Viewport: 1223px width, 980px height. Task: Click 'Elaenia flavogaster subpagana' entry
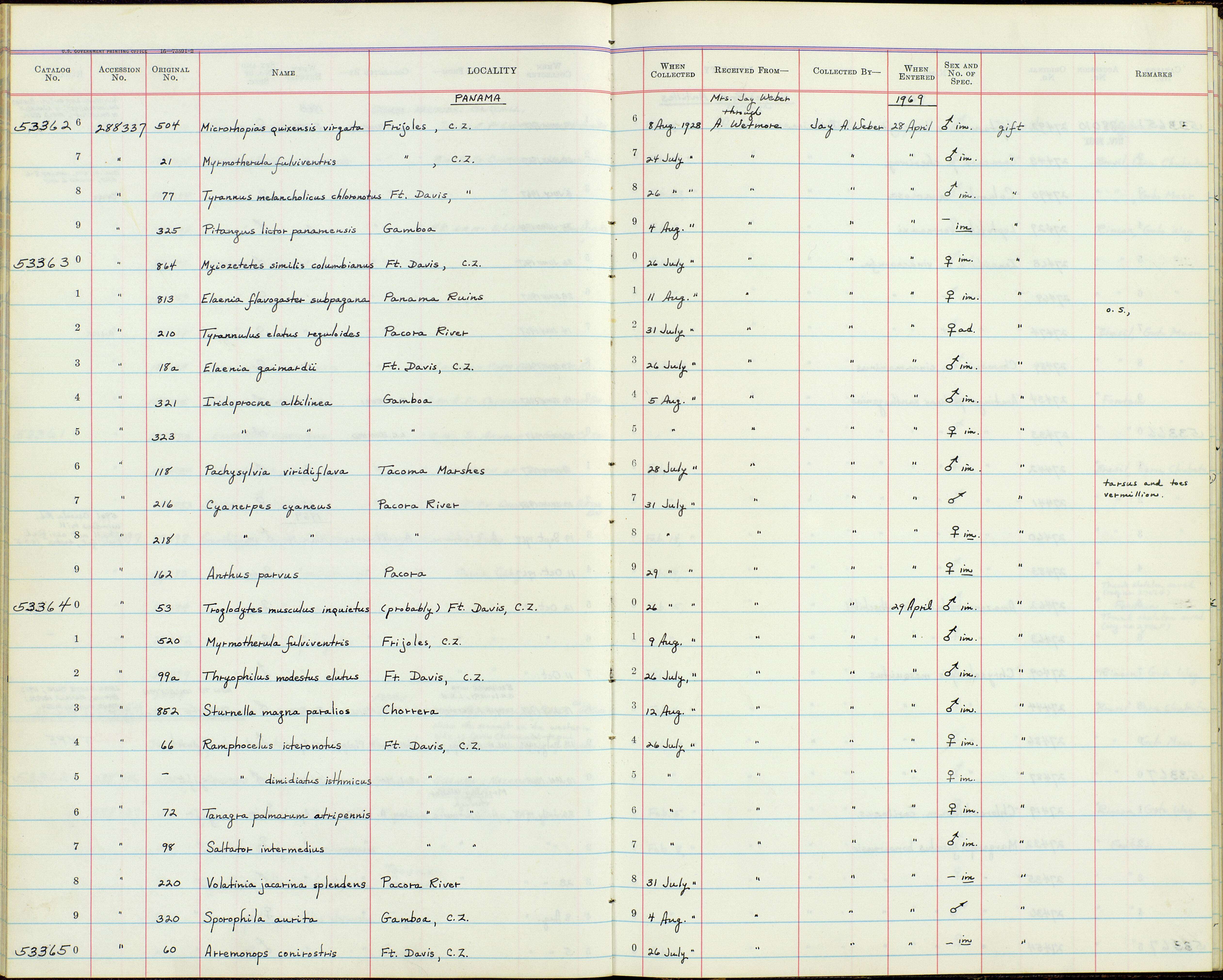coord(286,299)
